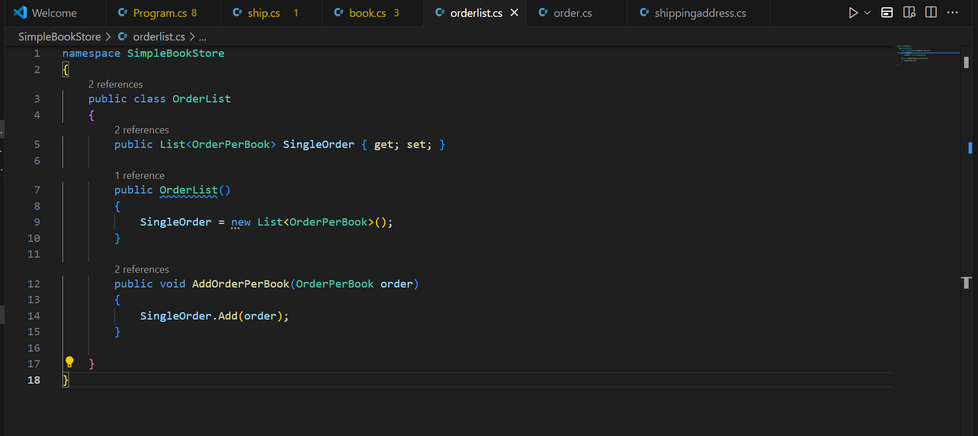Switch to the Welcome tab
Image resolution: width=978 pixels, height=436 pixels.
[53, 13]
